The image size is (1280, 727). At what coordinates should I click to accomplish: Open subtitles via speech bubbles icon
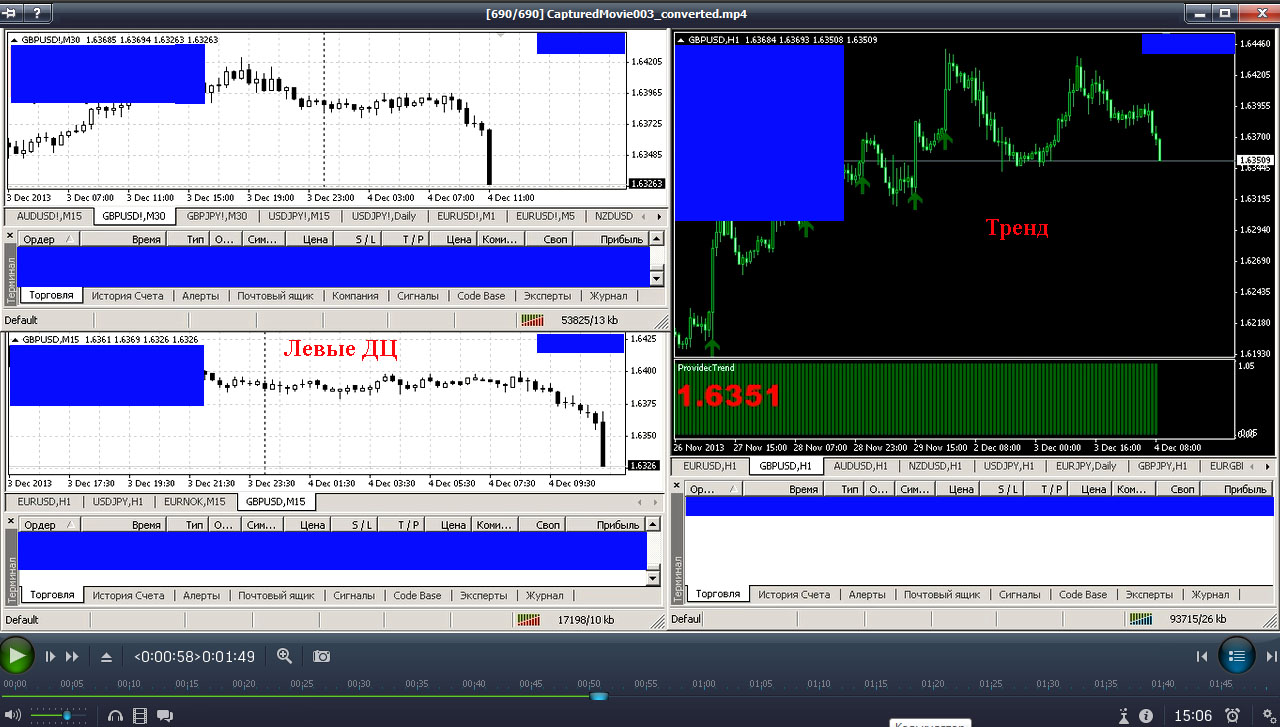(x=163, y=716)
